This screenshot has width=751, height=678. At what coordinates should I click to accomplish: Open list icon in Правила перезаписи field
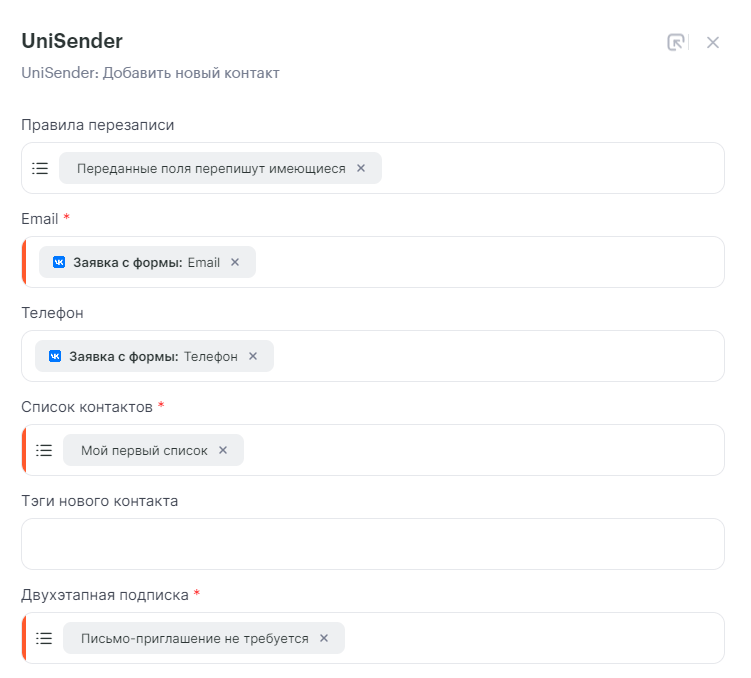40,168
